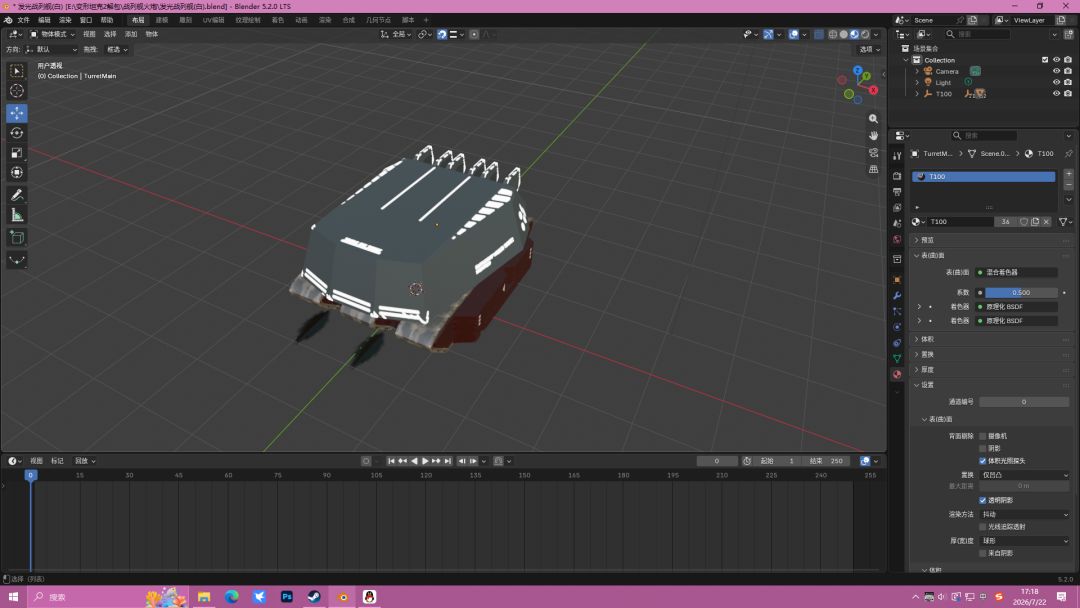Open the 渲染 menu in top bar
This screenshot has height=608, width=1080.
tap(65, 20)
